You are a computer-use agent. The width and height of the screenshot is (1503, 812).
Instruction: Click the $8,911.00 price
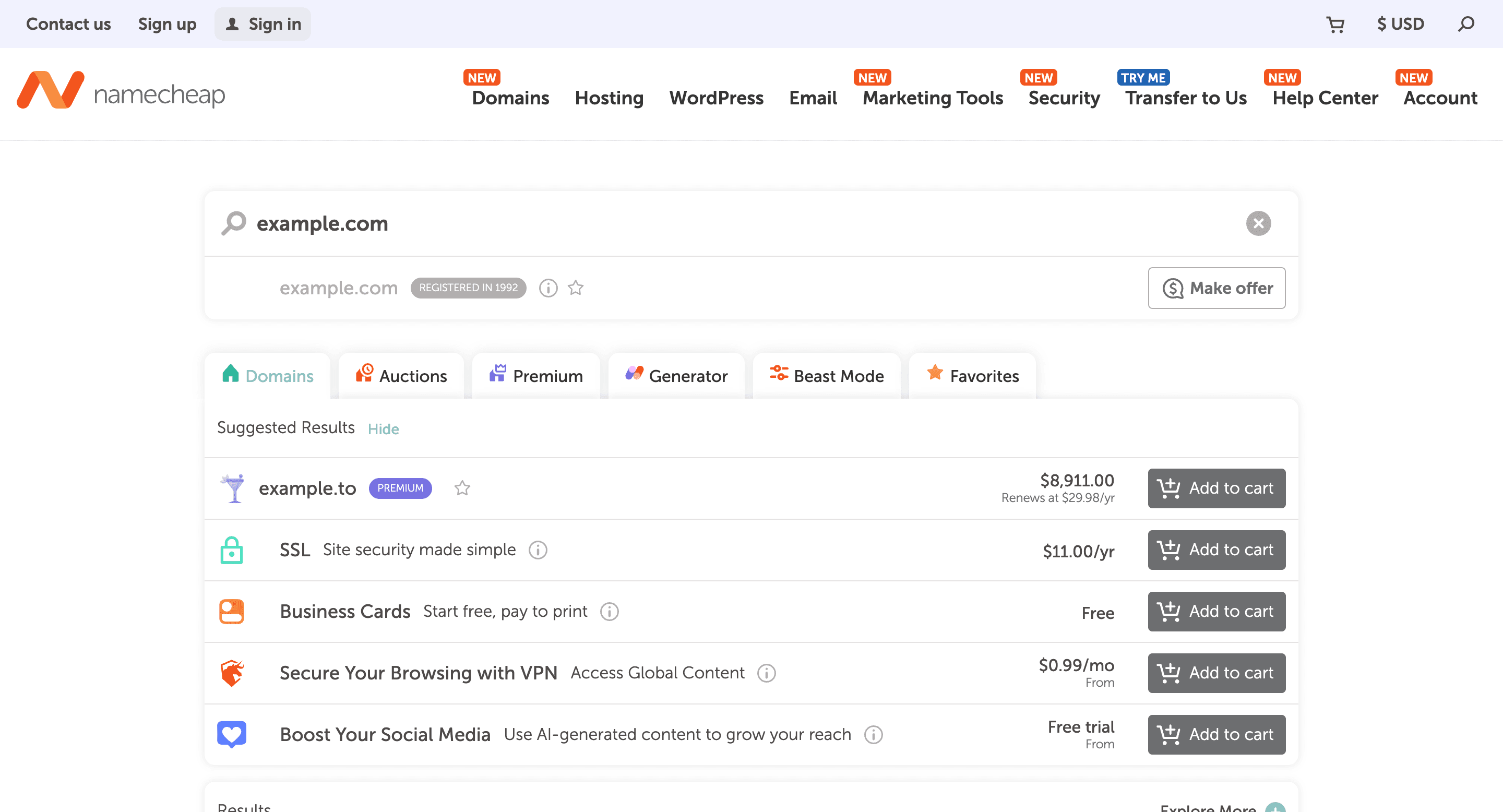[x=1077, y=481]
